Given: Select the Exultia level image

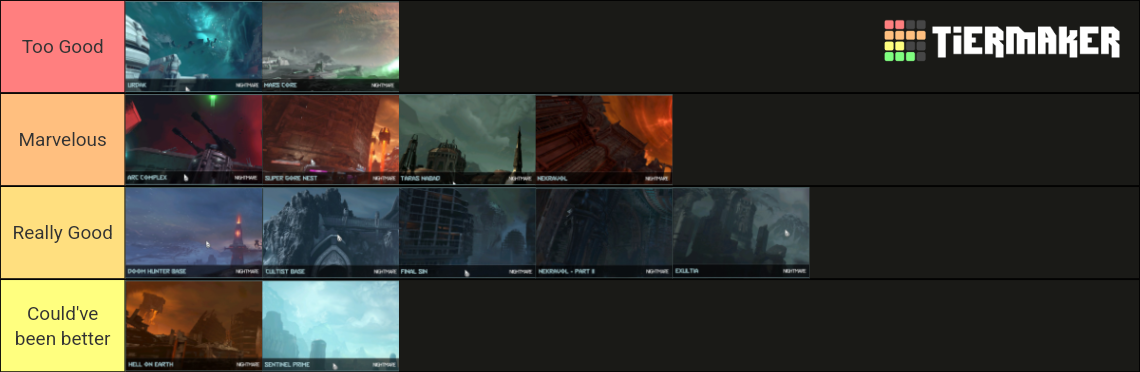Looking at the screenshot, I should (x=741, y=232).
